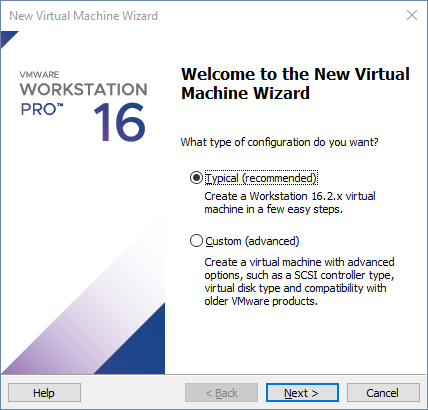Click the 'New Virtual Machine Wizard' title bar
Viewport: 428px width, 410px height.
pyautogui.click(x=83, y=16)
